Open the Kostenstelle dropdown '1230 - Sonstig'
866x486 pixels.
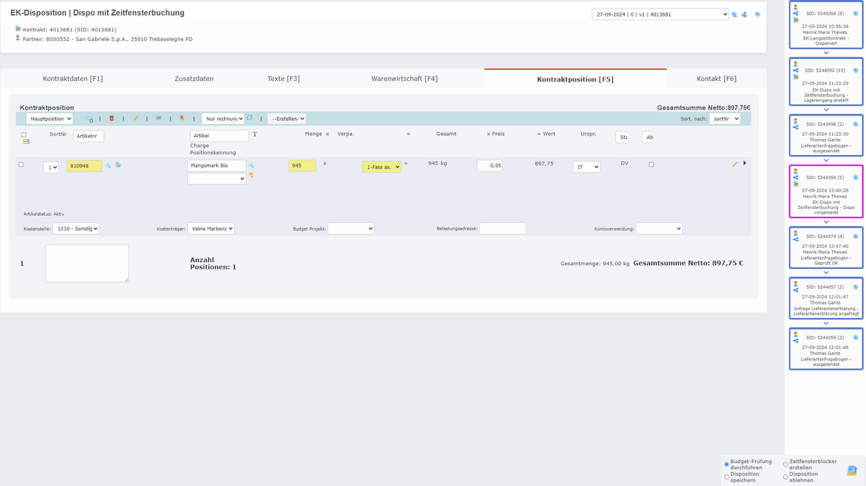76,229
